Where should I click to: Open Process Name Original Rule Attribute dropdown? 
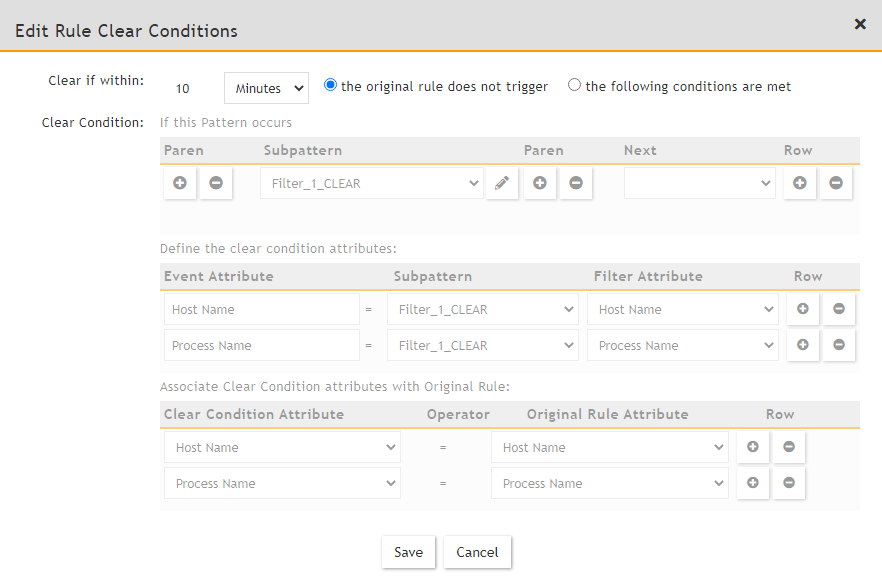(610, 483)
